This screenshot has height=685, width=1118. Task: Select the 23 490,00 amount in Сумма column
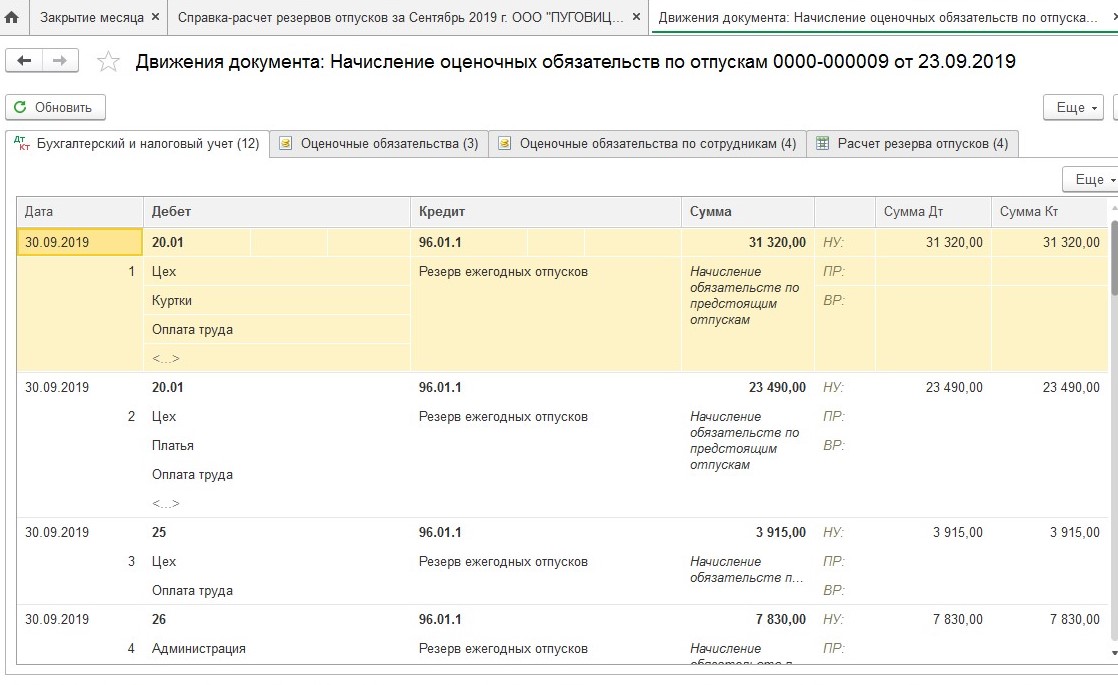[x=776, y=388]
